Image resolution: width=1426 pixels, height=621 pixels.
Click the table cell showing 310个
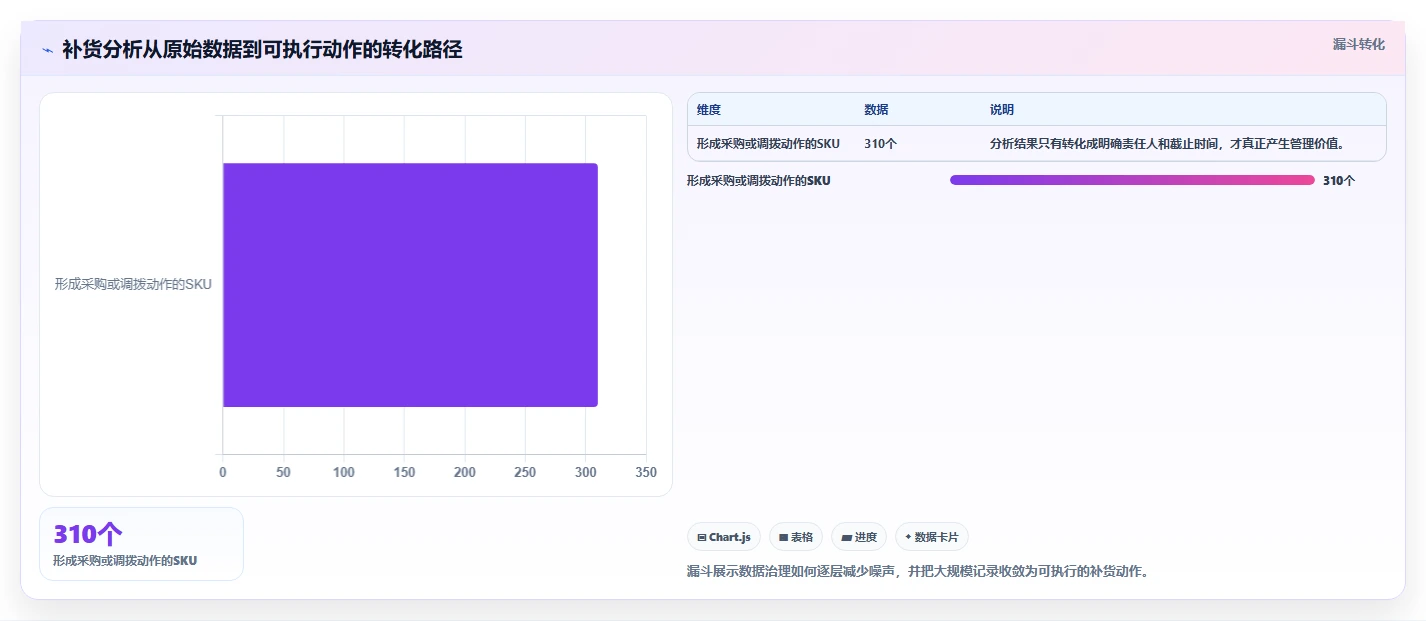[x=881, y=143]
